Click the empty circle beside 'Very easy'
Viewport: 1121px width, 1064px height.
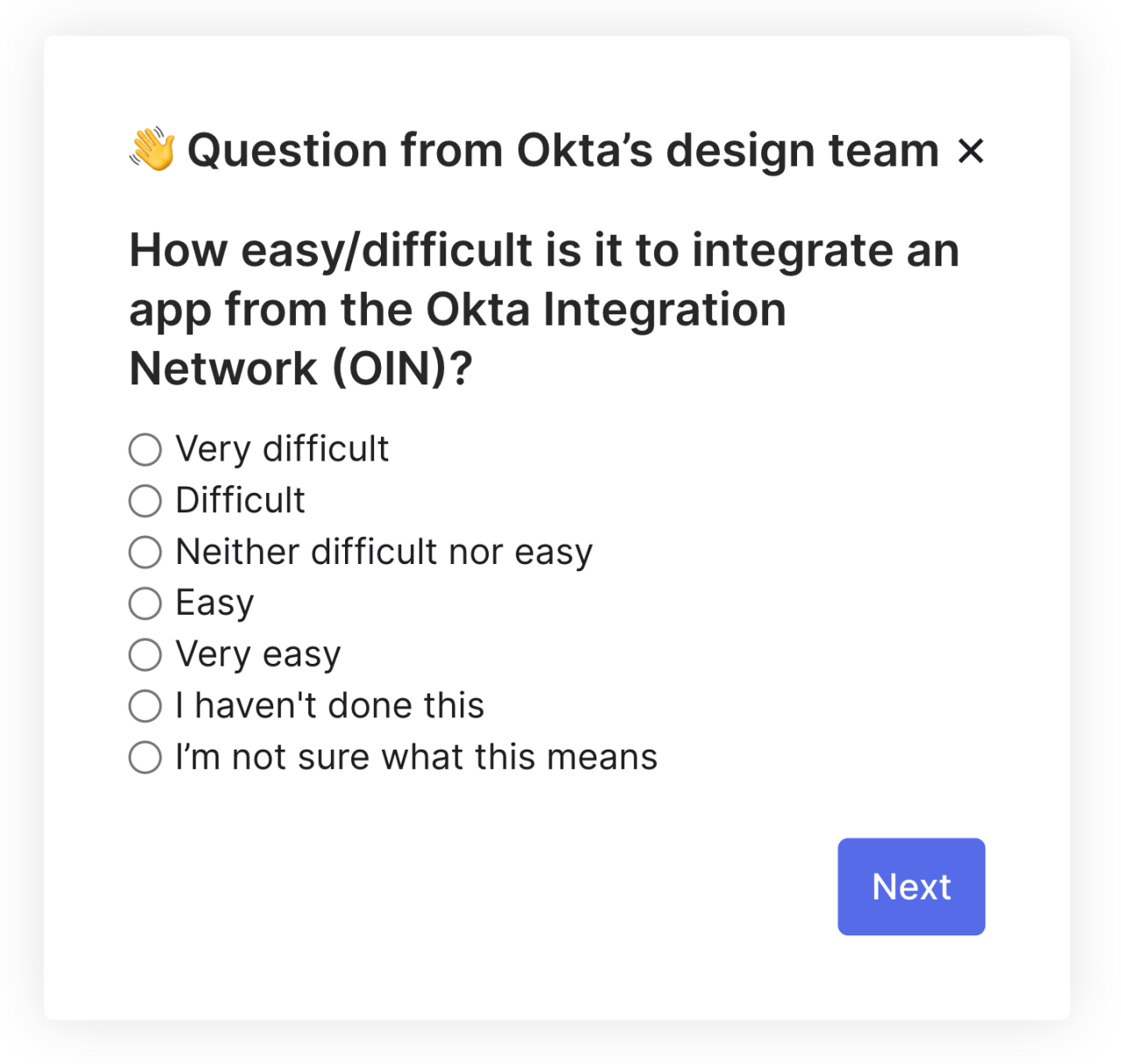144,654
